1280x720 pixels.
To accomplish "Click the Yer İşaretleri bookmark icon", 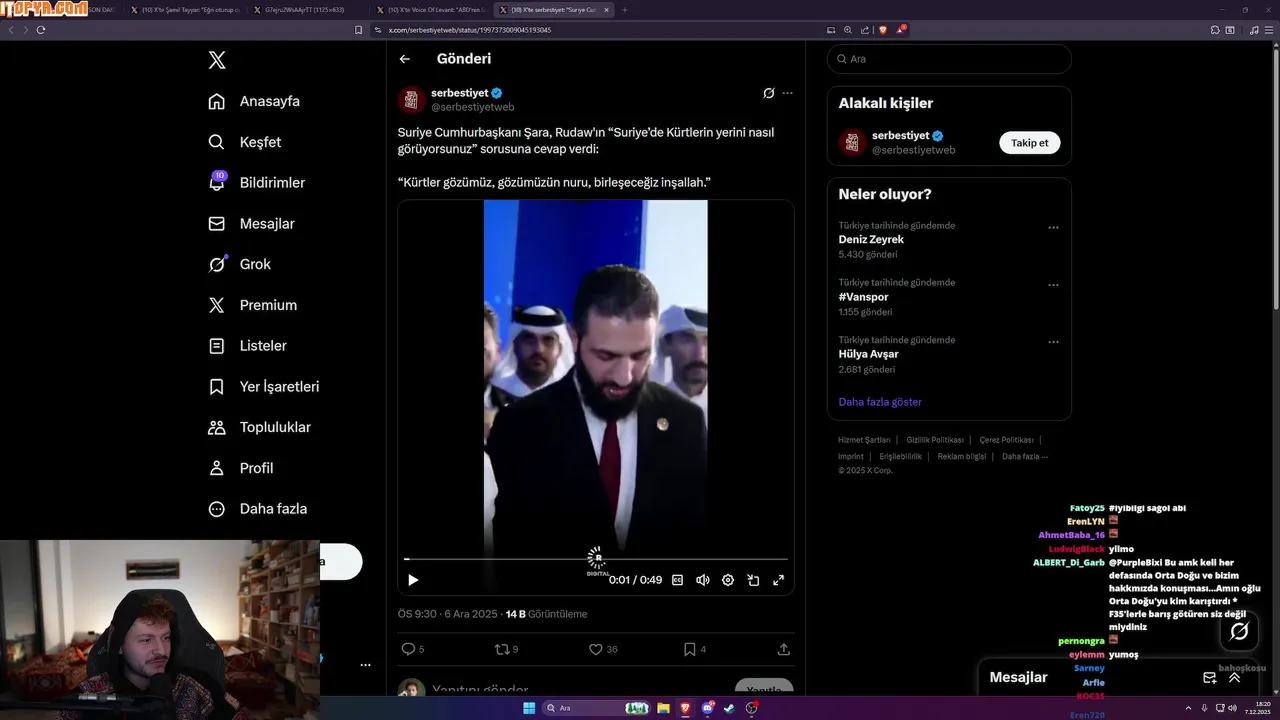I will click(x=216, y=387).
